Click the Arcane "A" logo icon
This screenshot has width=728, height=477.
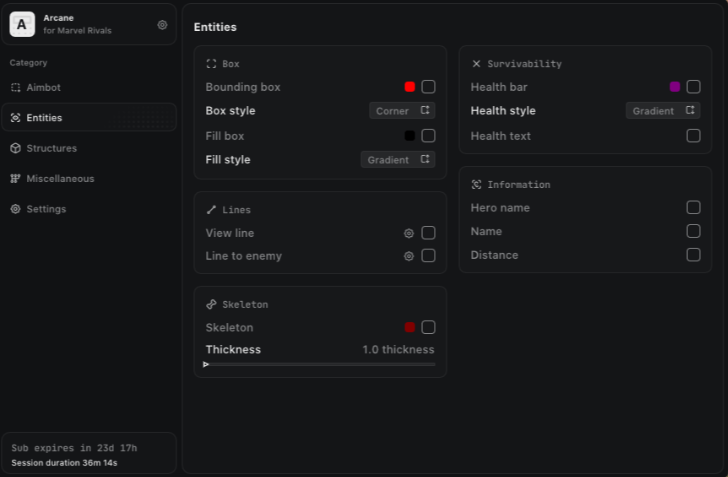(22, 25)
